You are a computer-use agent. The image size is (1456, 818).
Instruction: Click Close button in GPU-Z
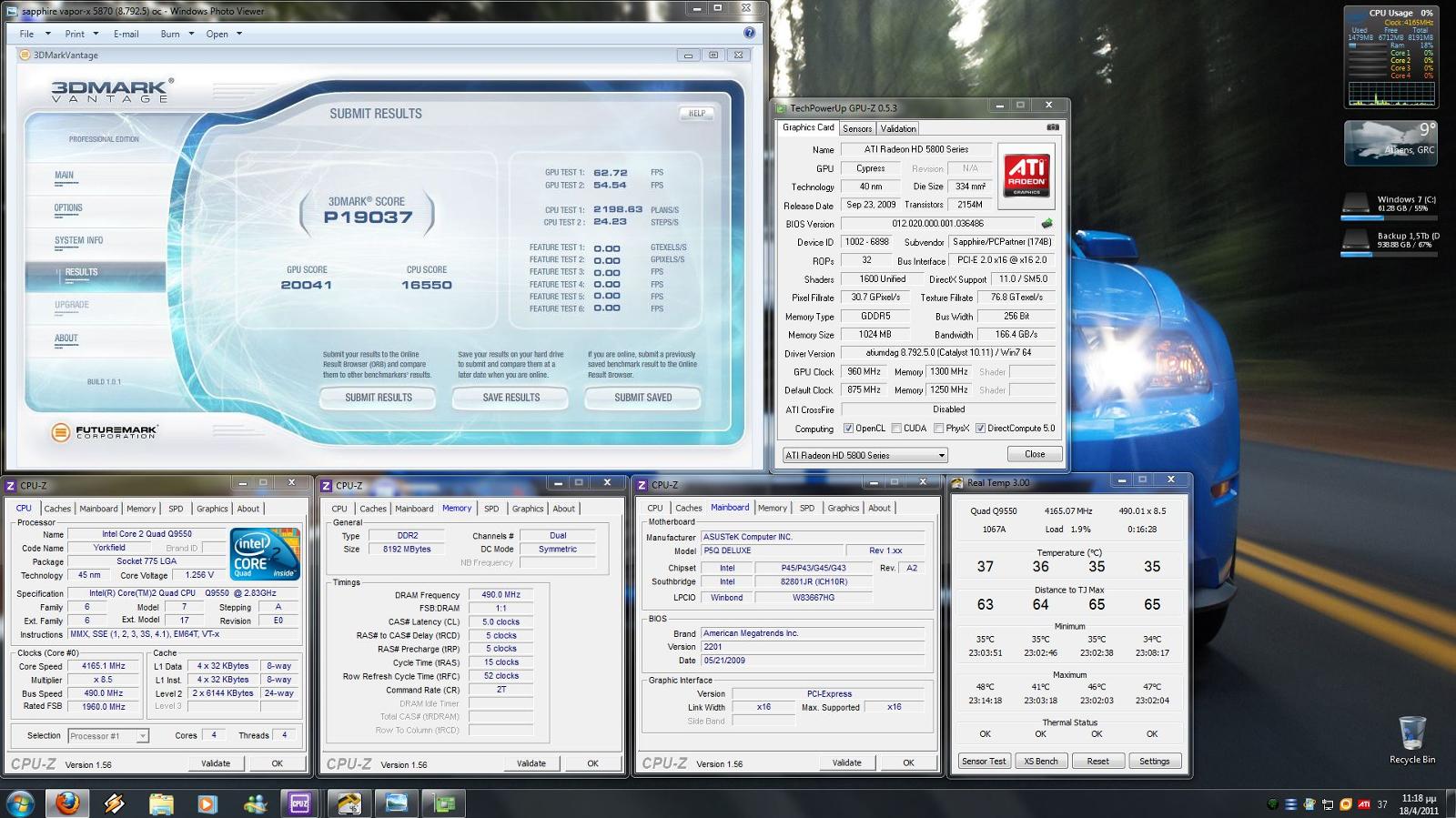1035,454
